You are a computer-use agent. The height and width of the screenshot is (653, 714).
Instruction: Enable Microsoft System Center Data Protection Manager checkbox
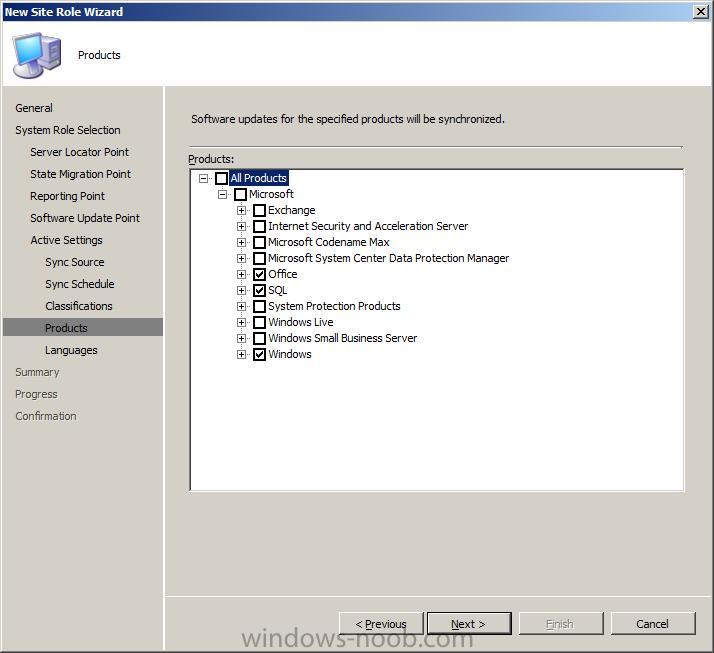tap(260, 258)
